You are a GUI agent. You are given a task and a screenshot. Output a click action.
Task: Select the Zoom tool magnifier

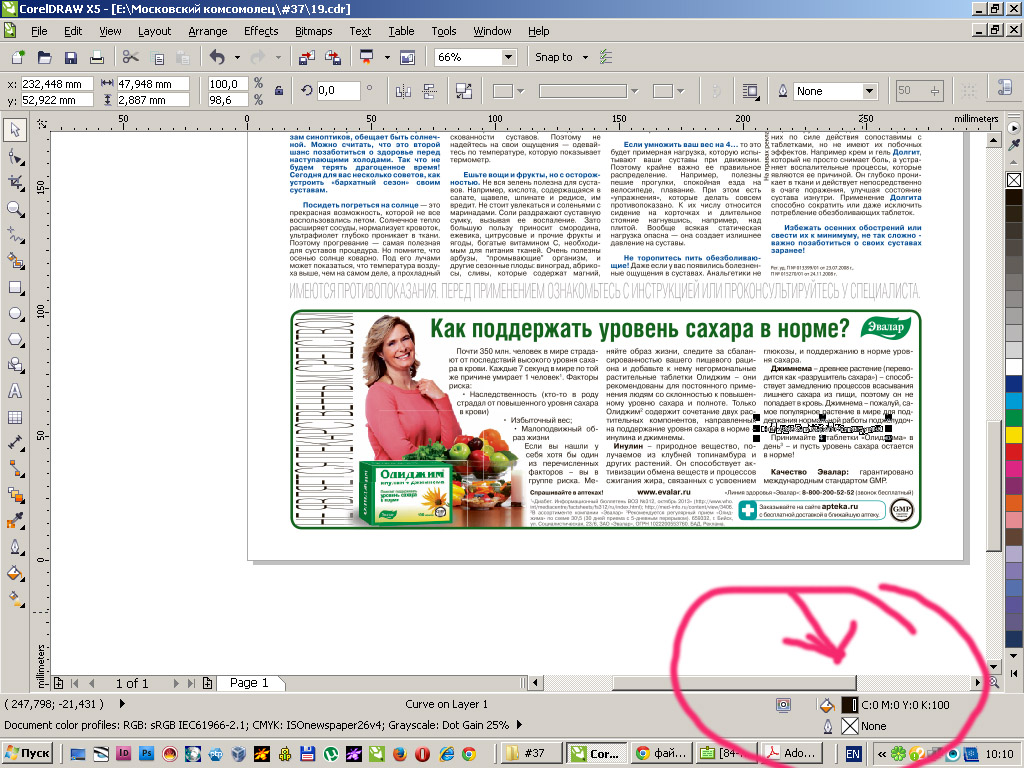pyautogui.click(x=14, y=209)
